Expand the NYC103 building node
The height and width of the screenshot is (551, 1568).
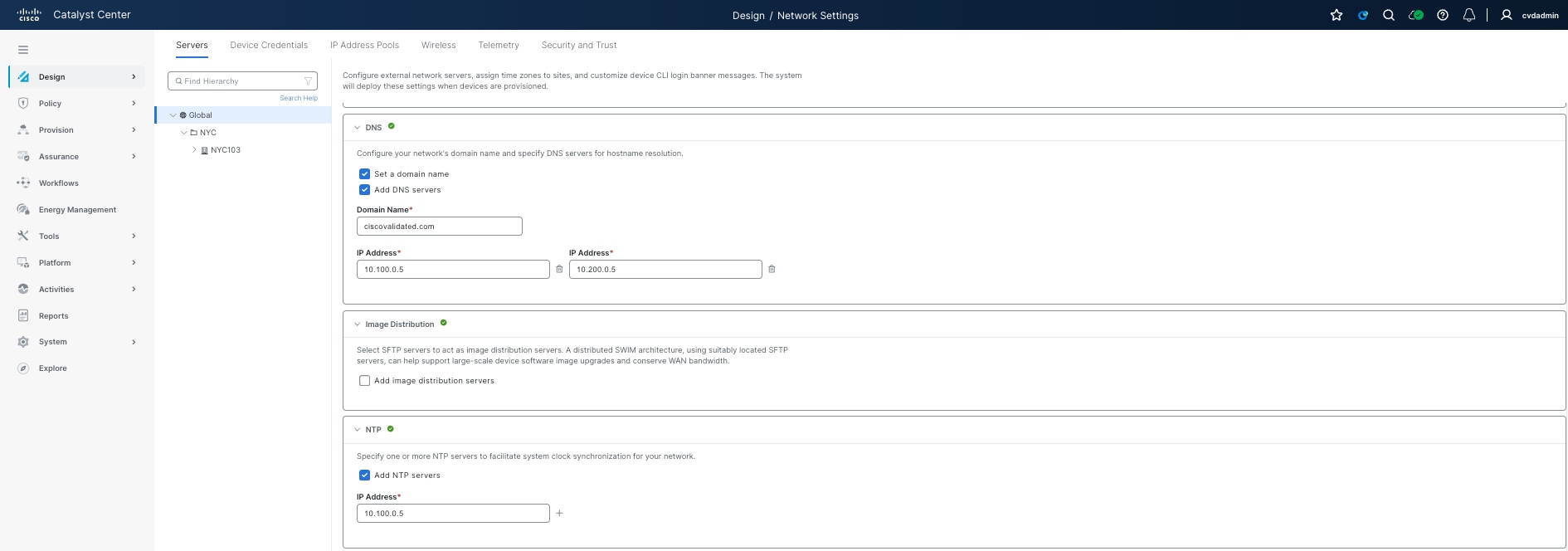tap(194, 150)
